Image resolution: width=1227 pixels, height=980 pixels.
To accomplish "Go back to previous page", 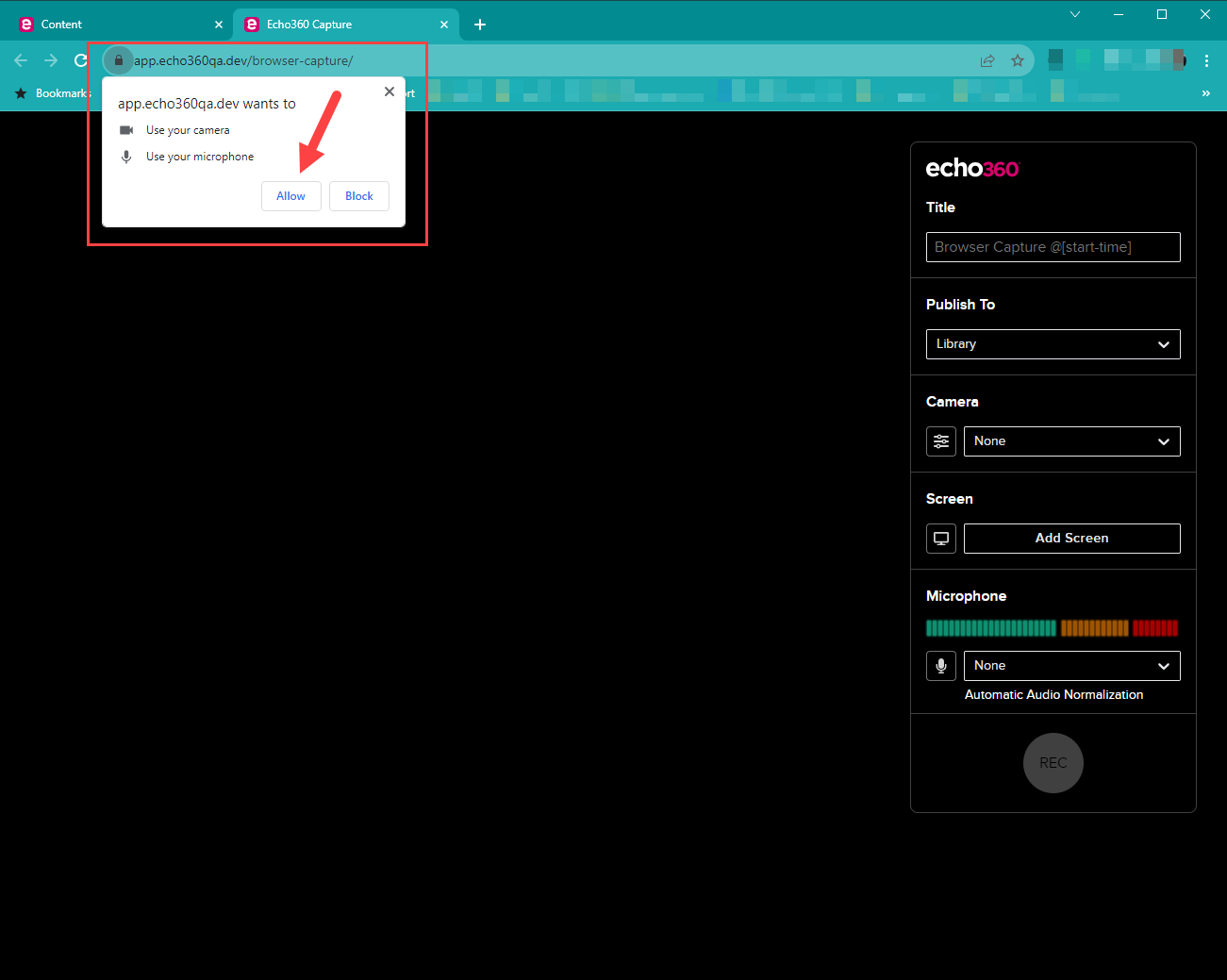I will pos(21,60).
